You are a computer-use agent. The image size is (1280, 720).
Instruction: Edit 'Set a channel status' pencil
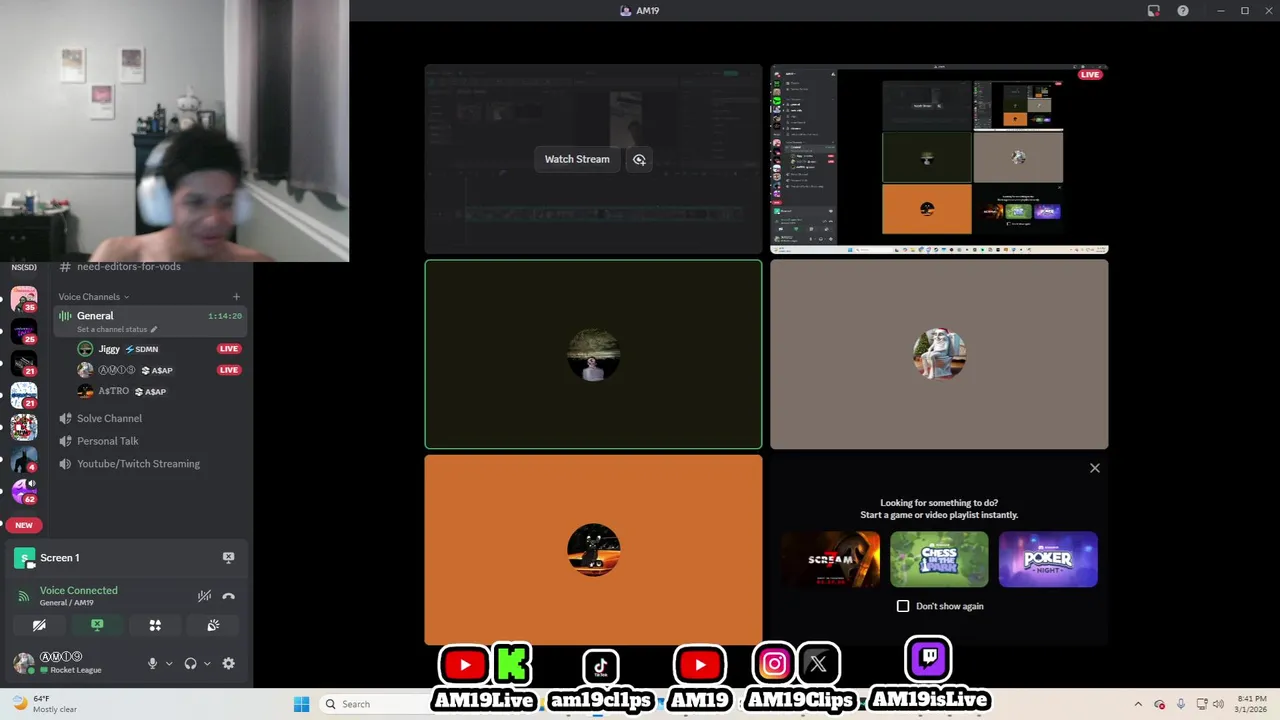[154, 329]
